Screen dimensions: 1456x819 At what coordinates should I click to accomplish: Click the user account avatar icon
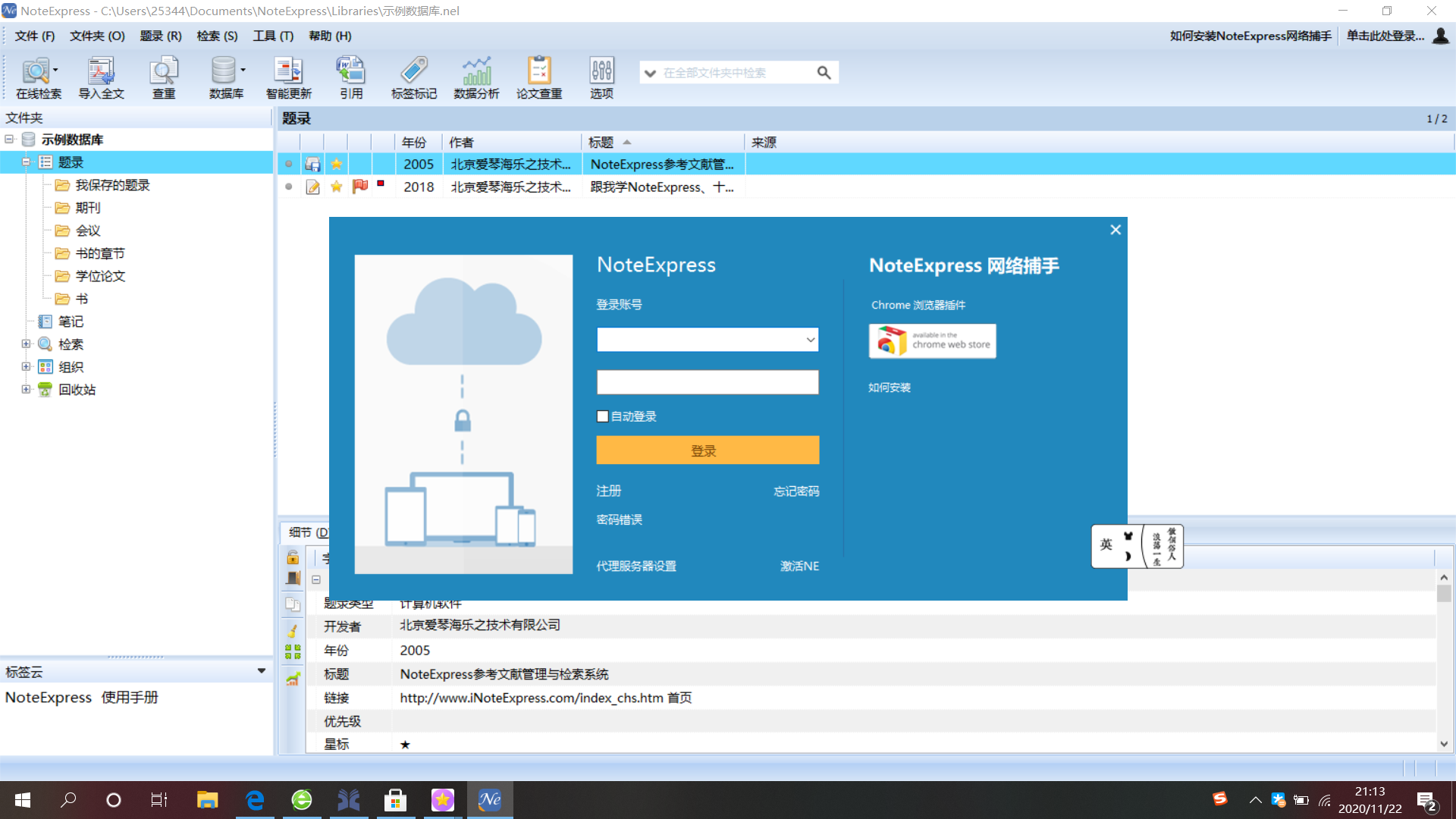pyautogui.click(x=1440, y=36)
